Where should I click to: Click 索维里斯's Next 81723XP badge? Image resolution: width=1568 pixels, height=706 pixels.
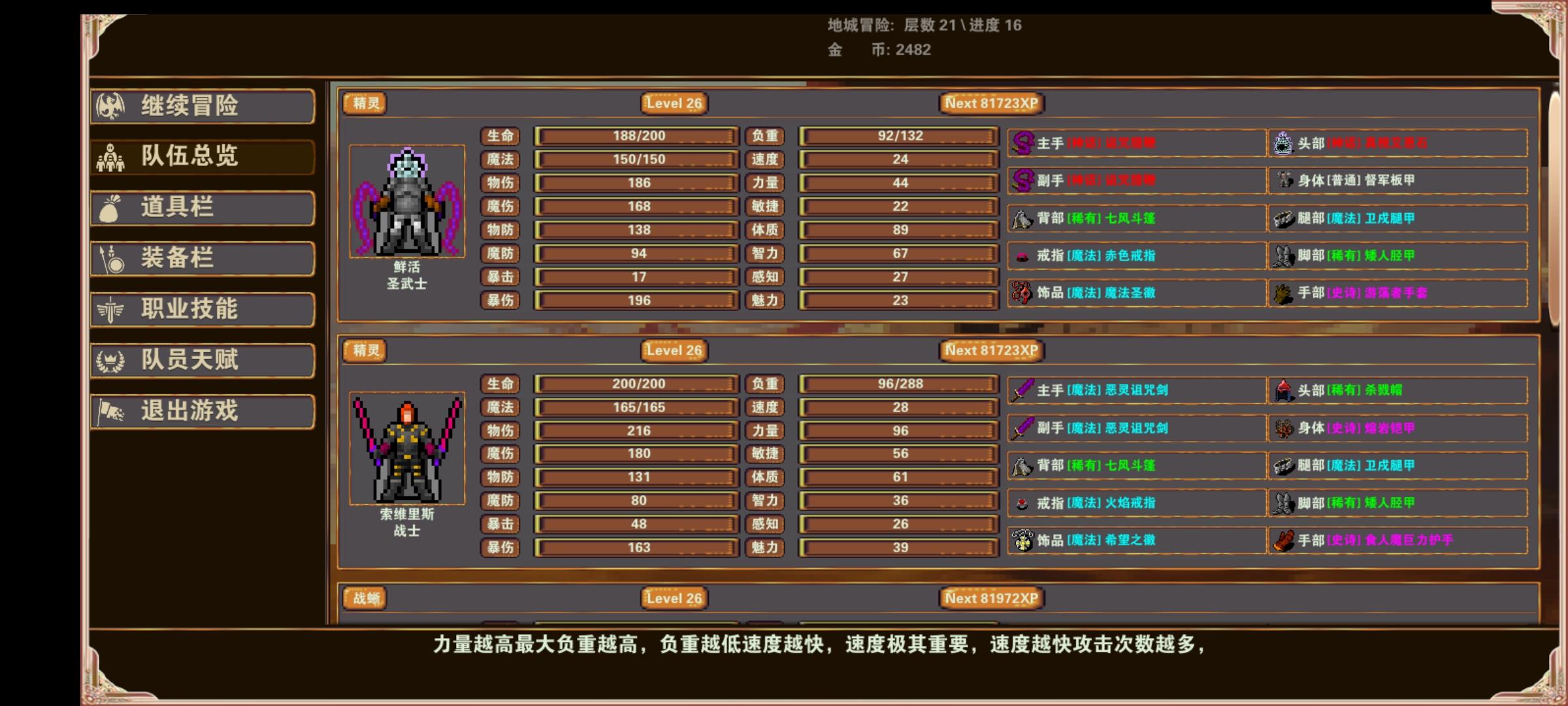pyautogui.click(x=992, y=350)
